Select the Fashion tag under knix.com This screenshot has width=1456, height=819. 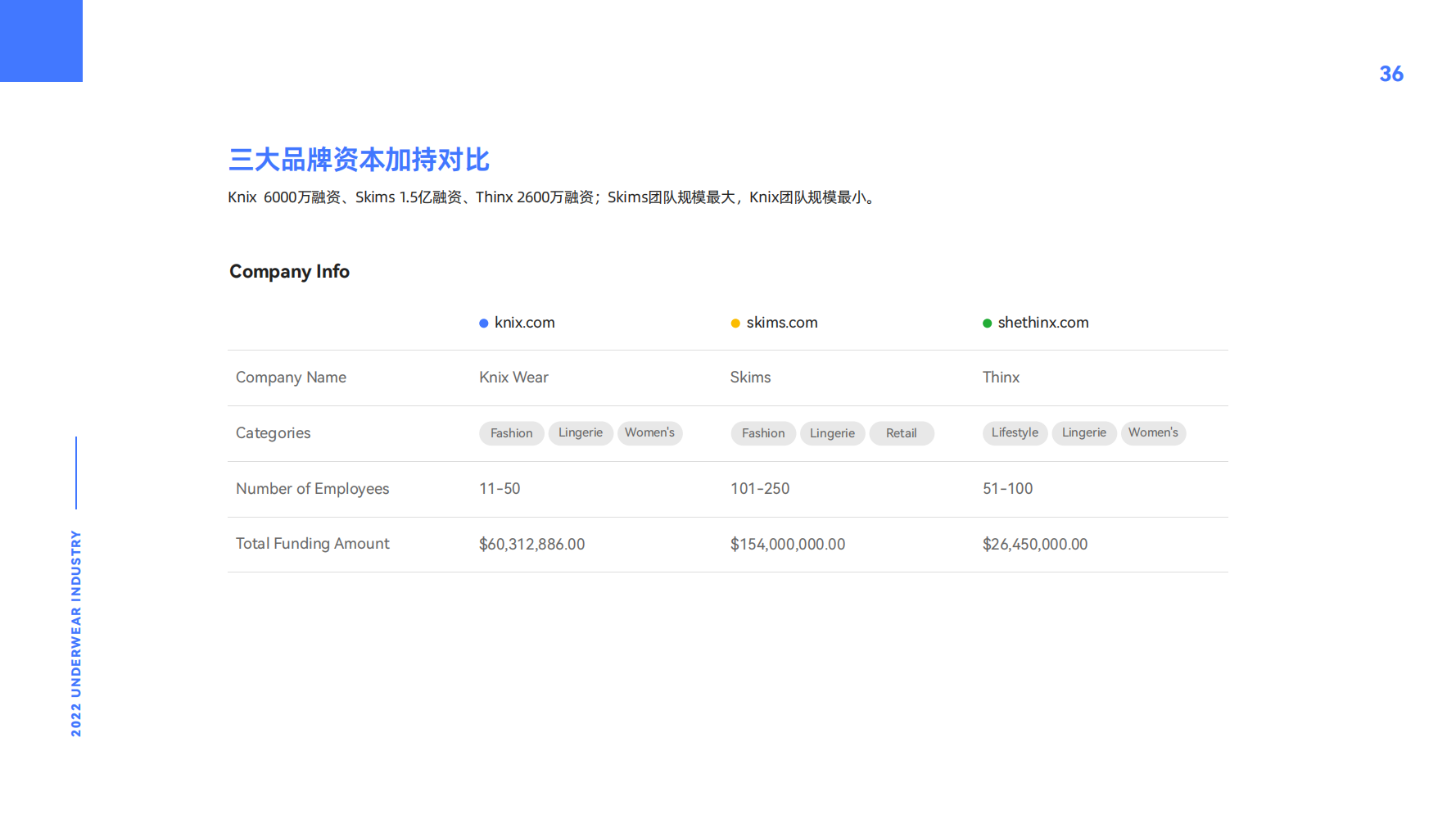(x=512, y=433)
